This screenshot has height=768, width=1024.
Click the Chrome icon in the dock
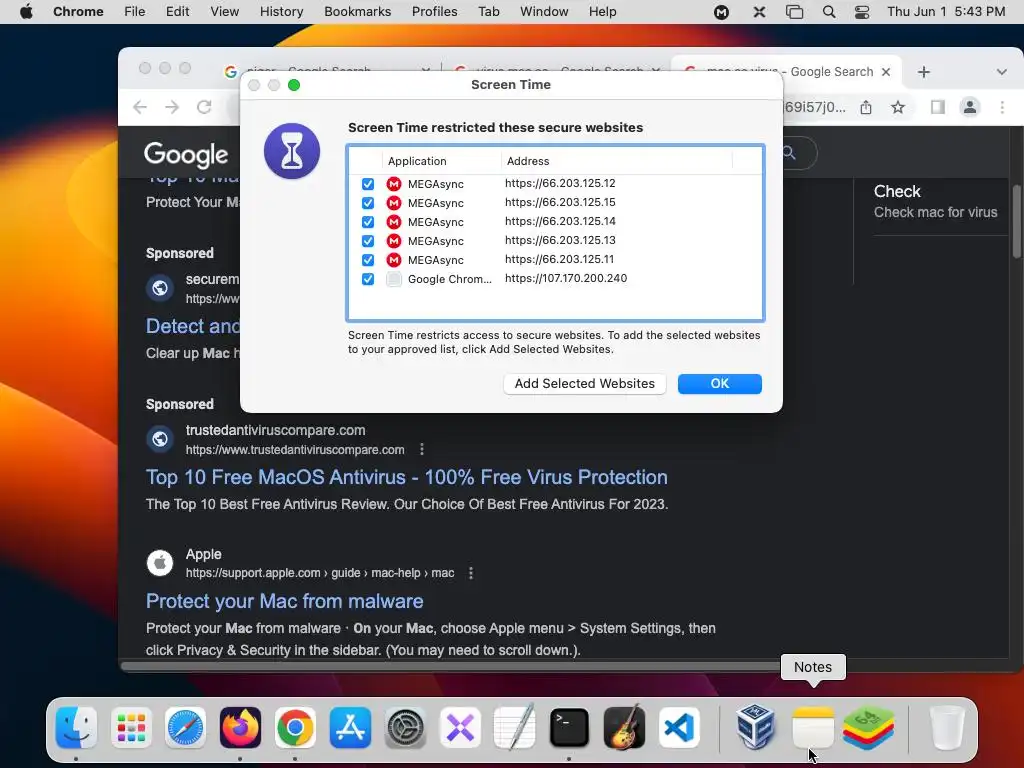tap(295, 728)
